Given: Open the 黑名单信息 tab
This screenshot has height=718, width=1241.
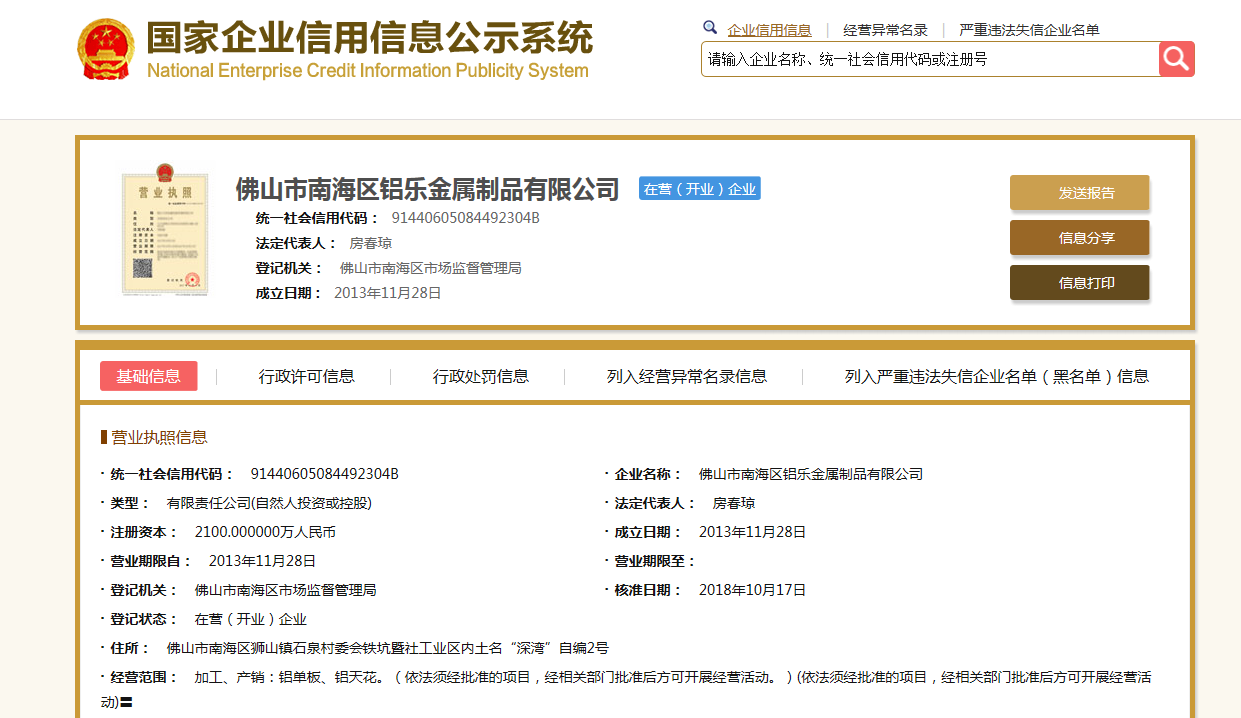Looking at the screenshot, I should 995,375.
